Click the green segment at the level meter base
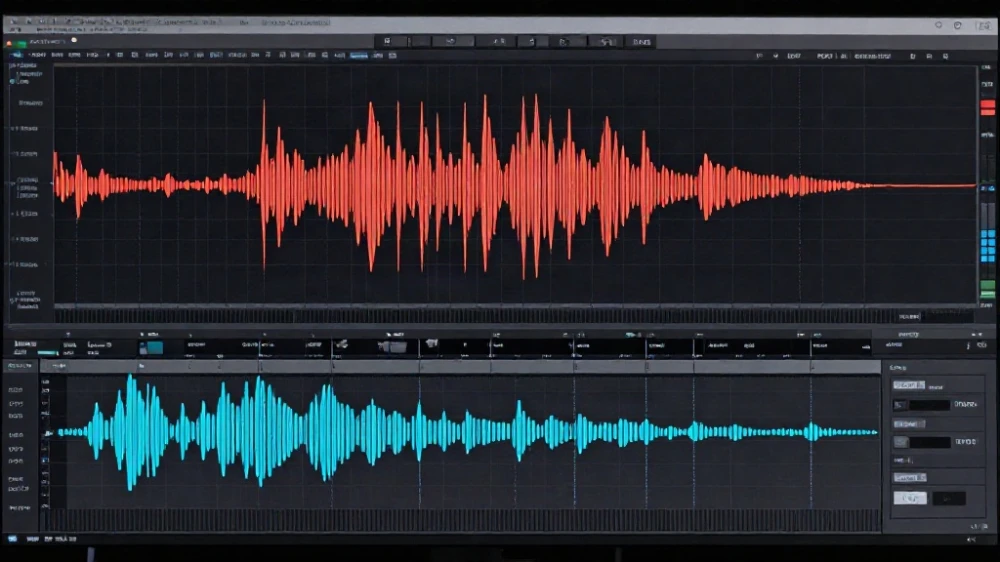Screen dimensions: 1000x562 point(987,288)
